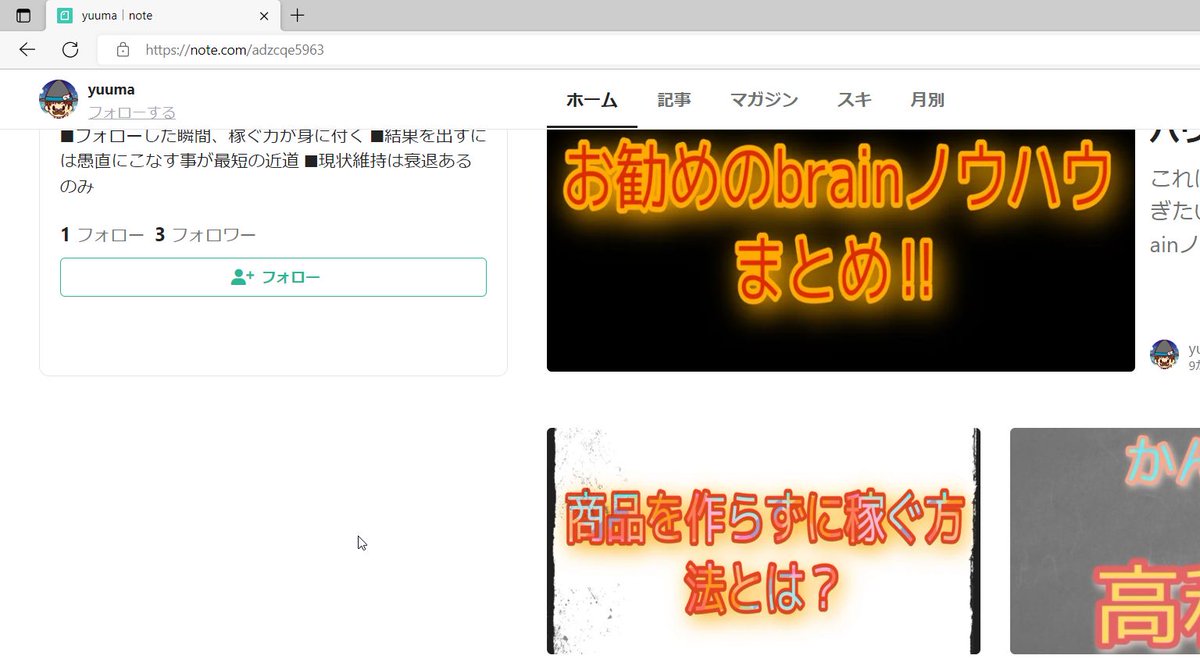Open yuuma's avatar in header
Viewport: 1200px width, 666px height.
pos(58,99)
